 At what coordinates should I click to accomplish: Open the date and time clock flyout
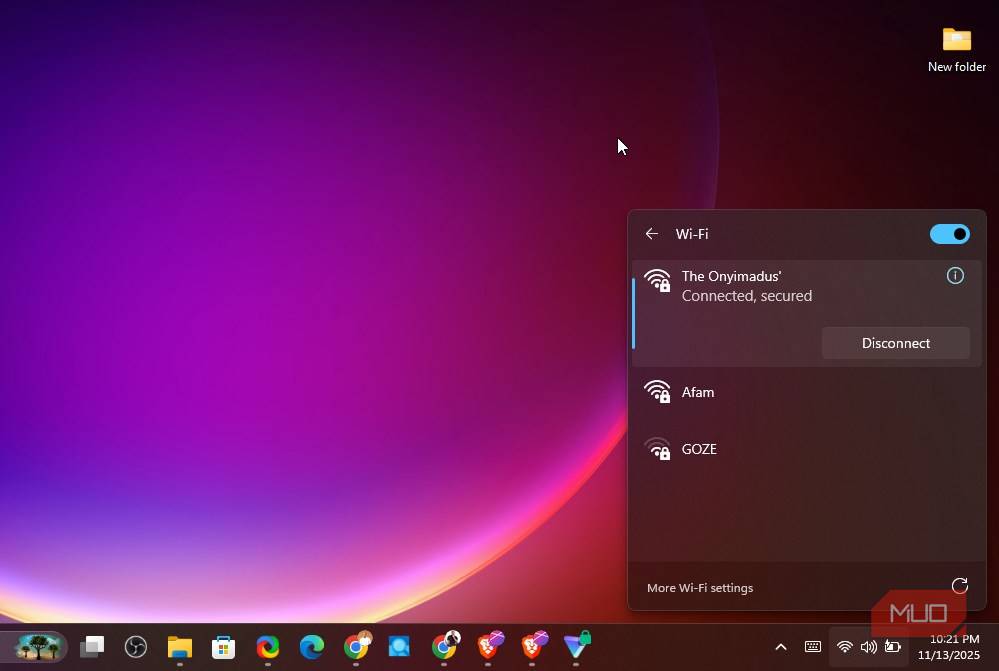click(x=954, y=647)
